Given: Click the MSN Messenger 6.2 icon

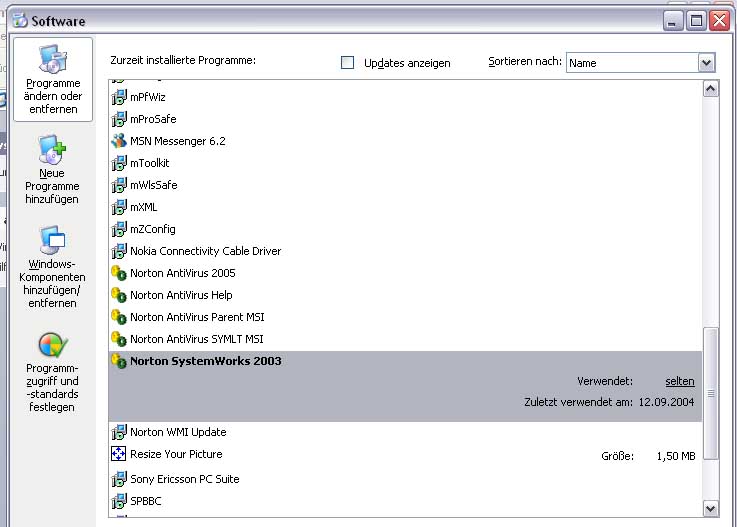Looking at the screenshot, I should pos(119,141).
